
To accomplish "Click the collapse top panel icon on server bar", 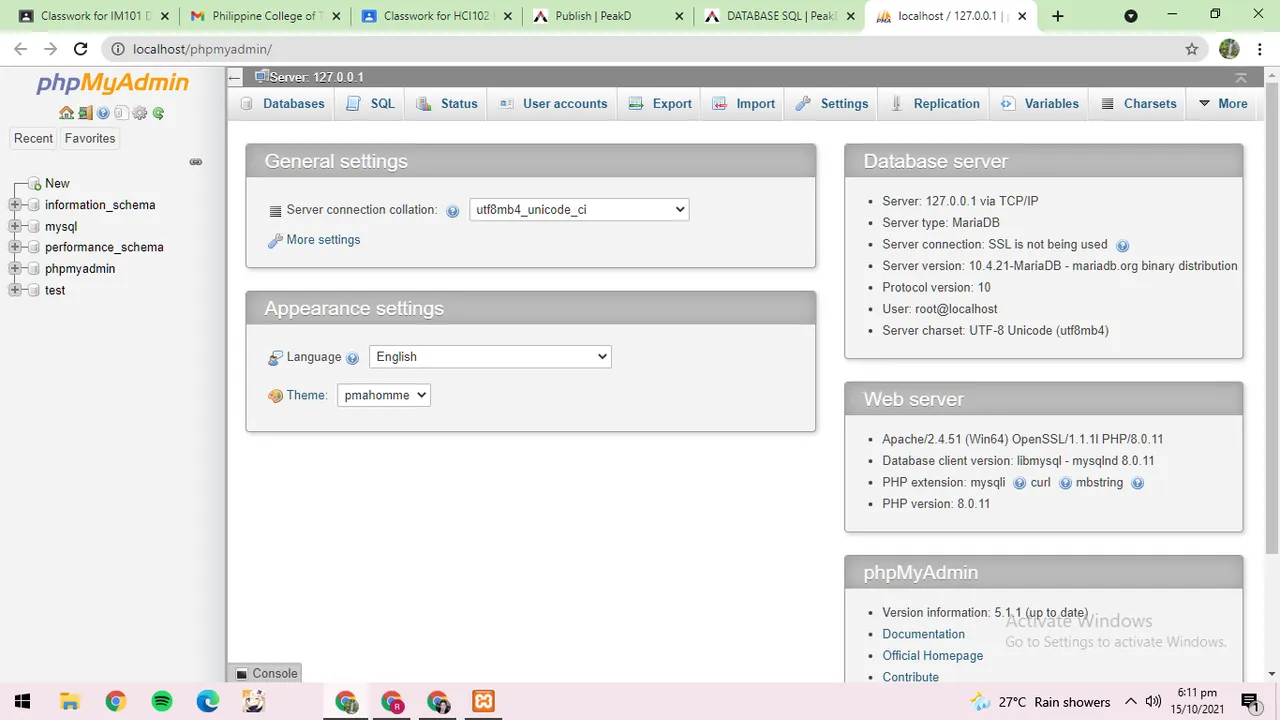I will [1241, 78].
